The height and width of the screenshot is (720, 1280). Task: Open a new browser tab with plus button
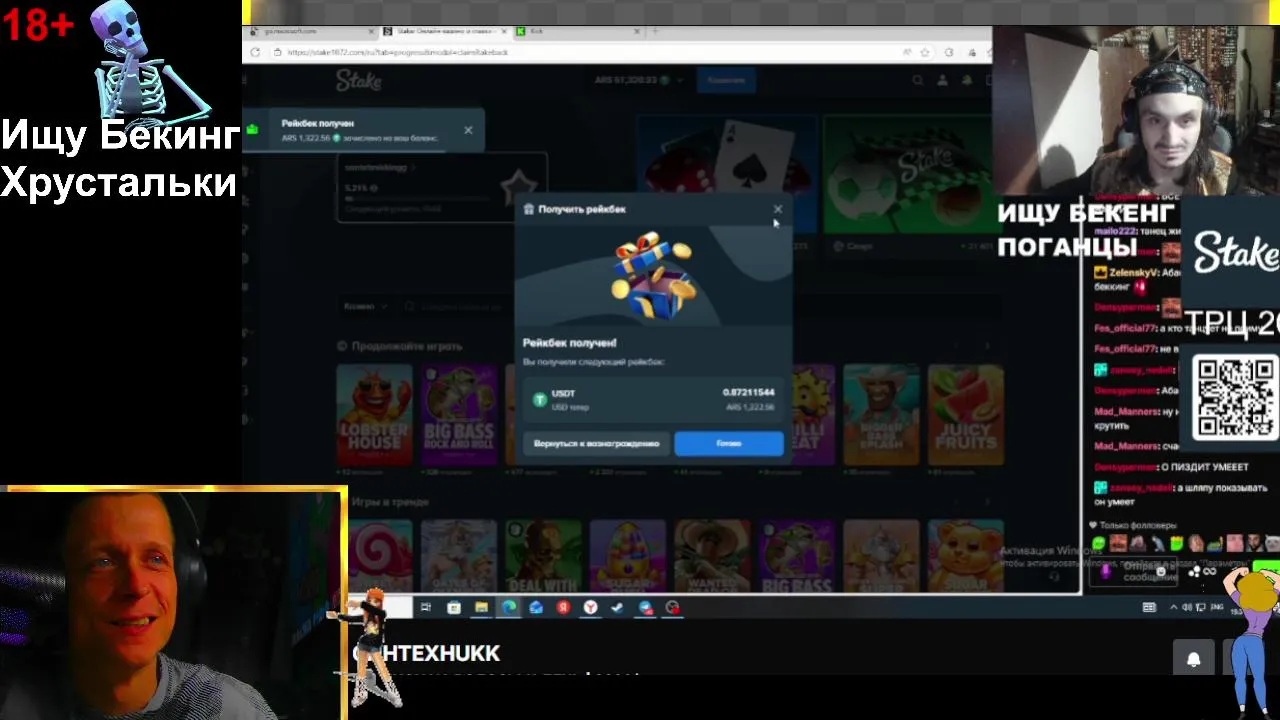[655, 32]
